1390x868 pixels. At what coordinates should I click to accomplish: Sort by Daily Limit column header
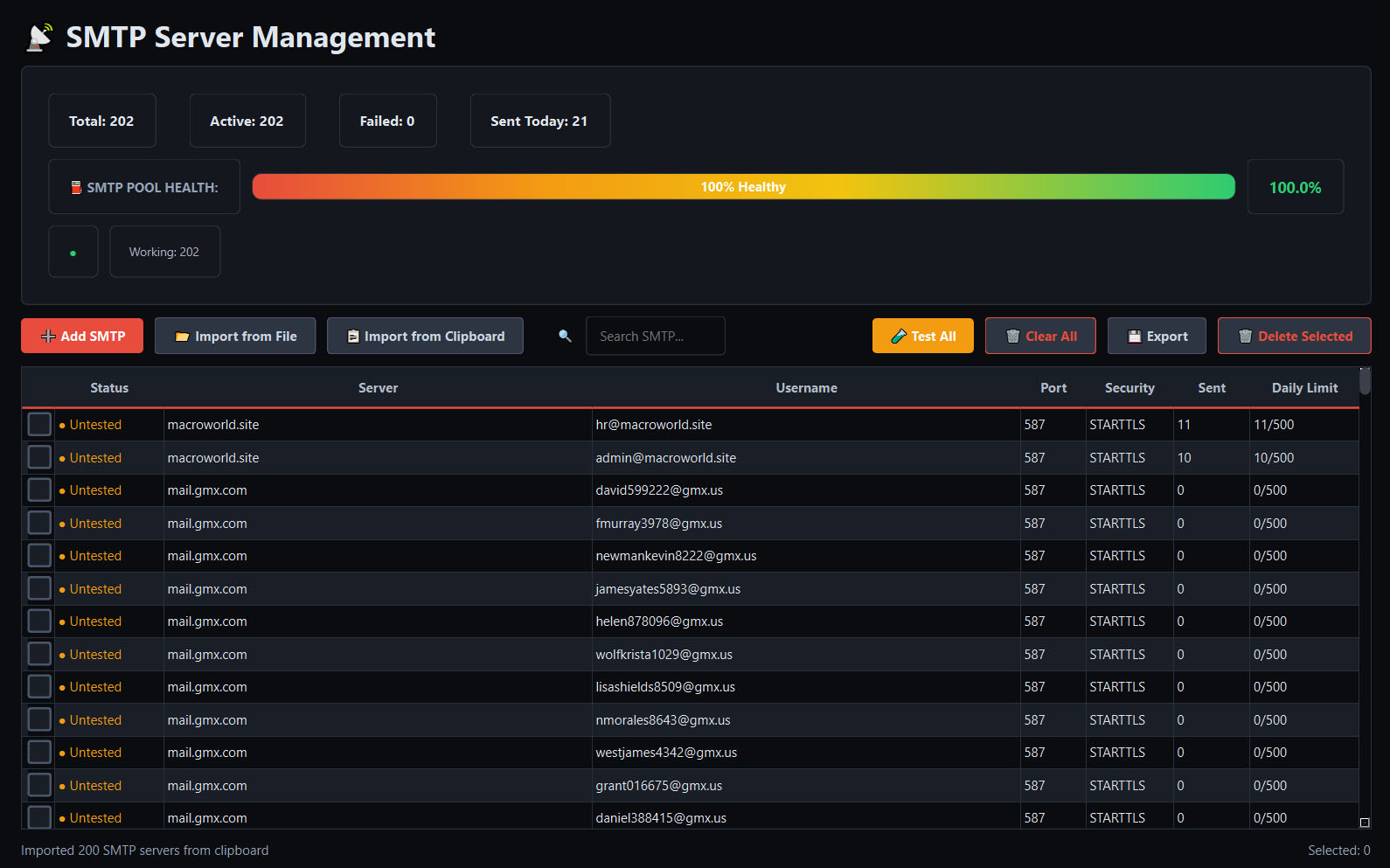tap(1304, 388)
